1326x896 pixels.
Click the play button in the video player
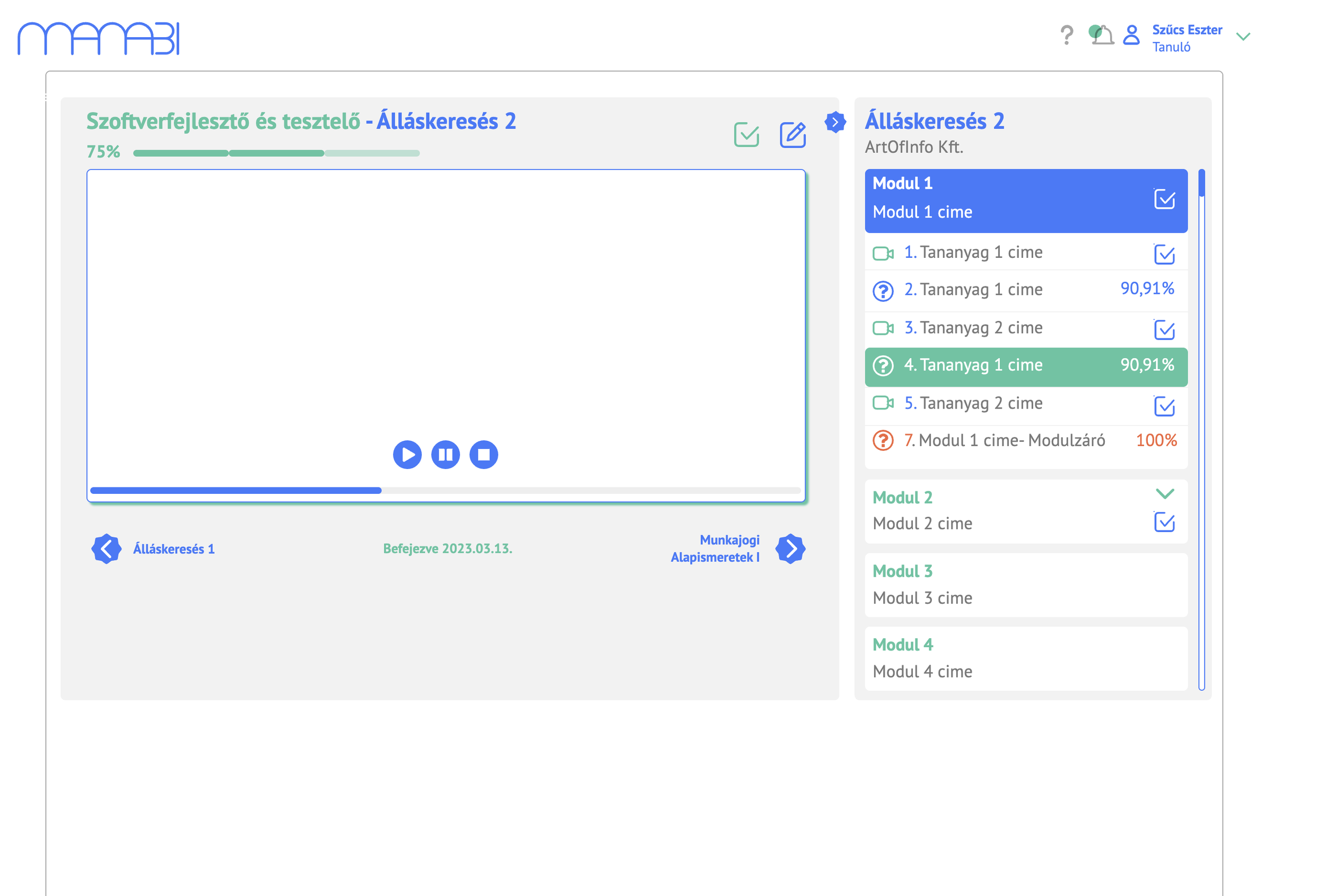(407, 455)
